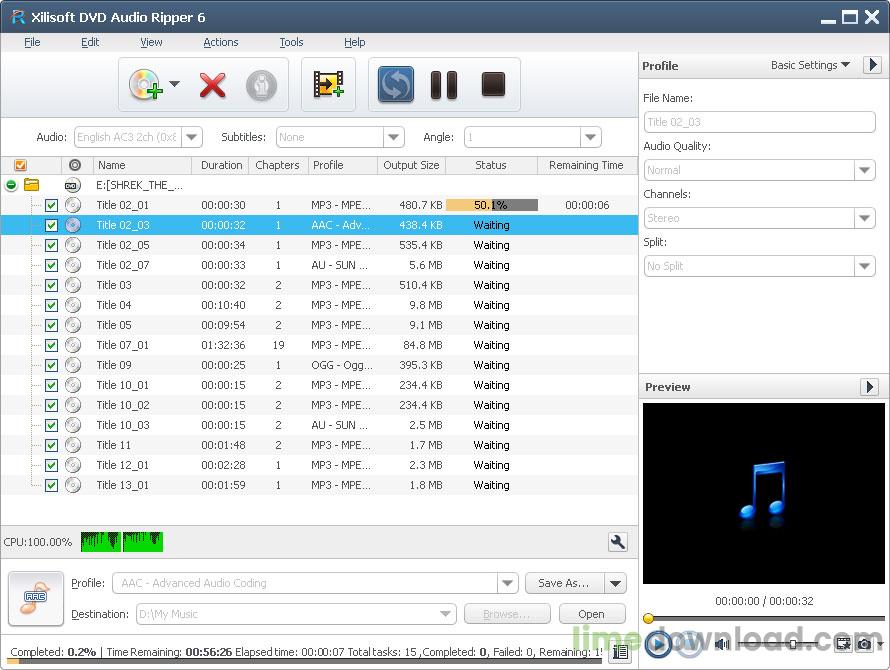This screenshot has width=890, height=670.
Task: Uncheck Title 13_01 checkbox
Action: click(x=51, y=485)
